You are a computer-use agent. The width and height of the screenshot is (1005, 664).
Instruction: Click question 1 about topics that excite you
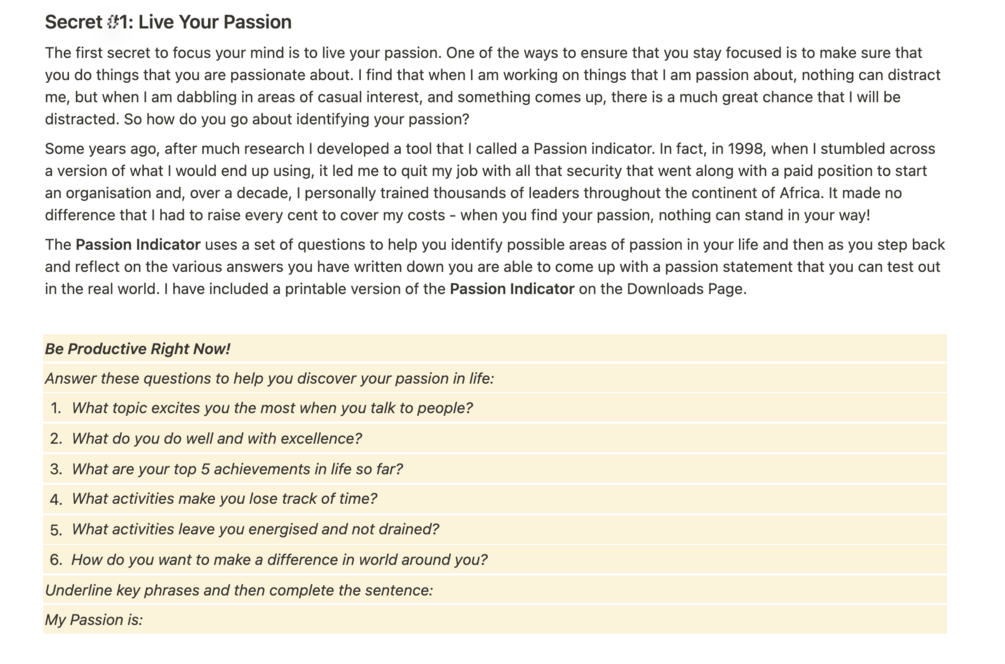click(272, 408)
